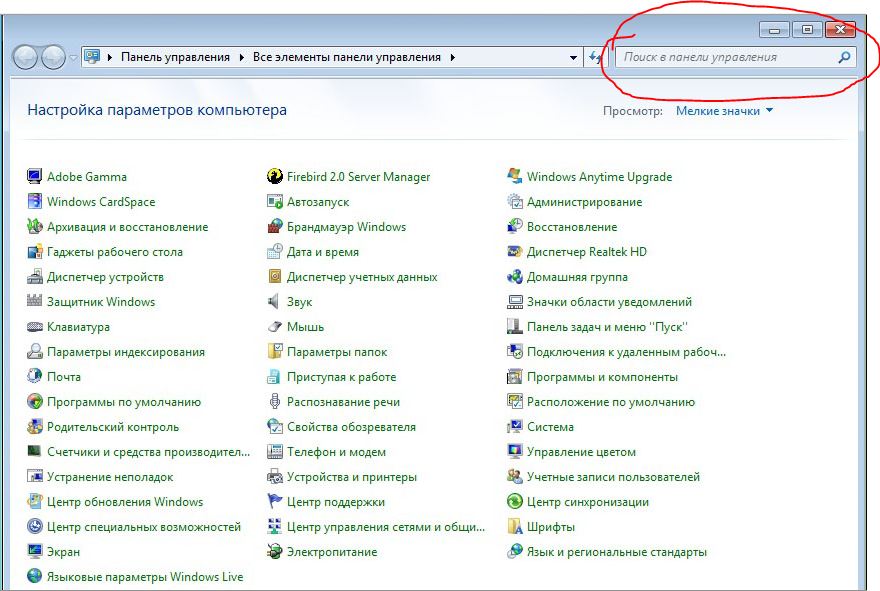Click the Электропитание icon
880x591 pixels.
tap(274, 552)
